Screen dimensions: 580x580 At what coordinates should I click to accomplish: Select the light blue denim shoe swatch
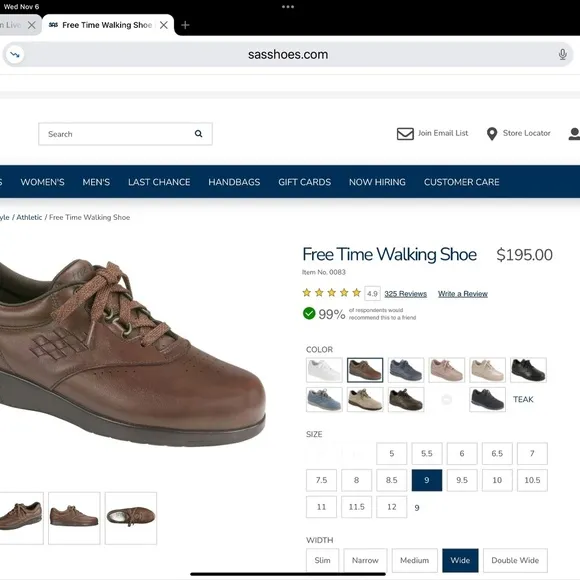(324, 399)
